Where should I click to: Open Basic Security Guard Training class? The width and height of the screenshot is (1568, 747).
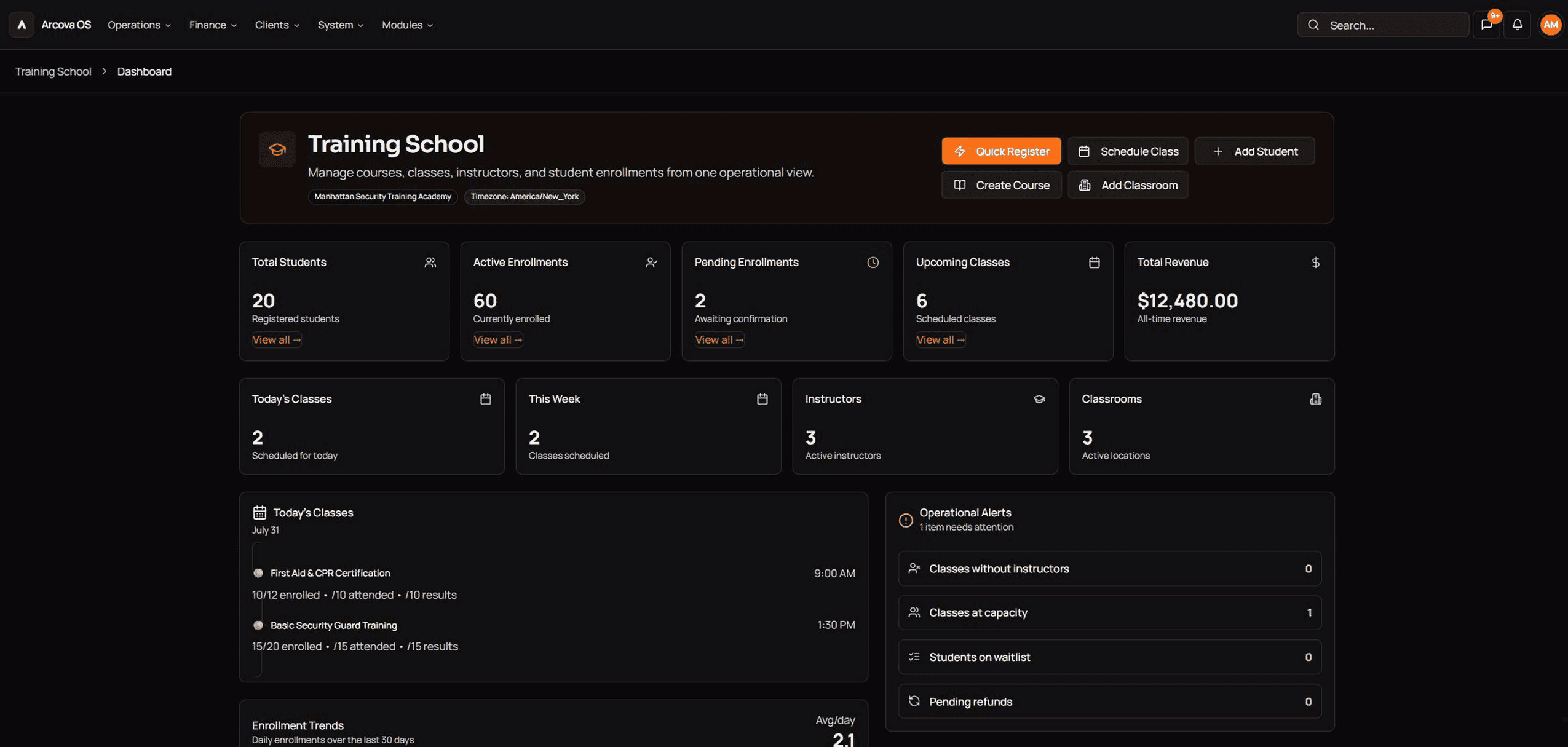[334, 625]
